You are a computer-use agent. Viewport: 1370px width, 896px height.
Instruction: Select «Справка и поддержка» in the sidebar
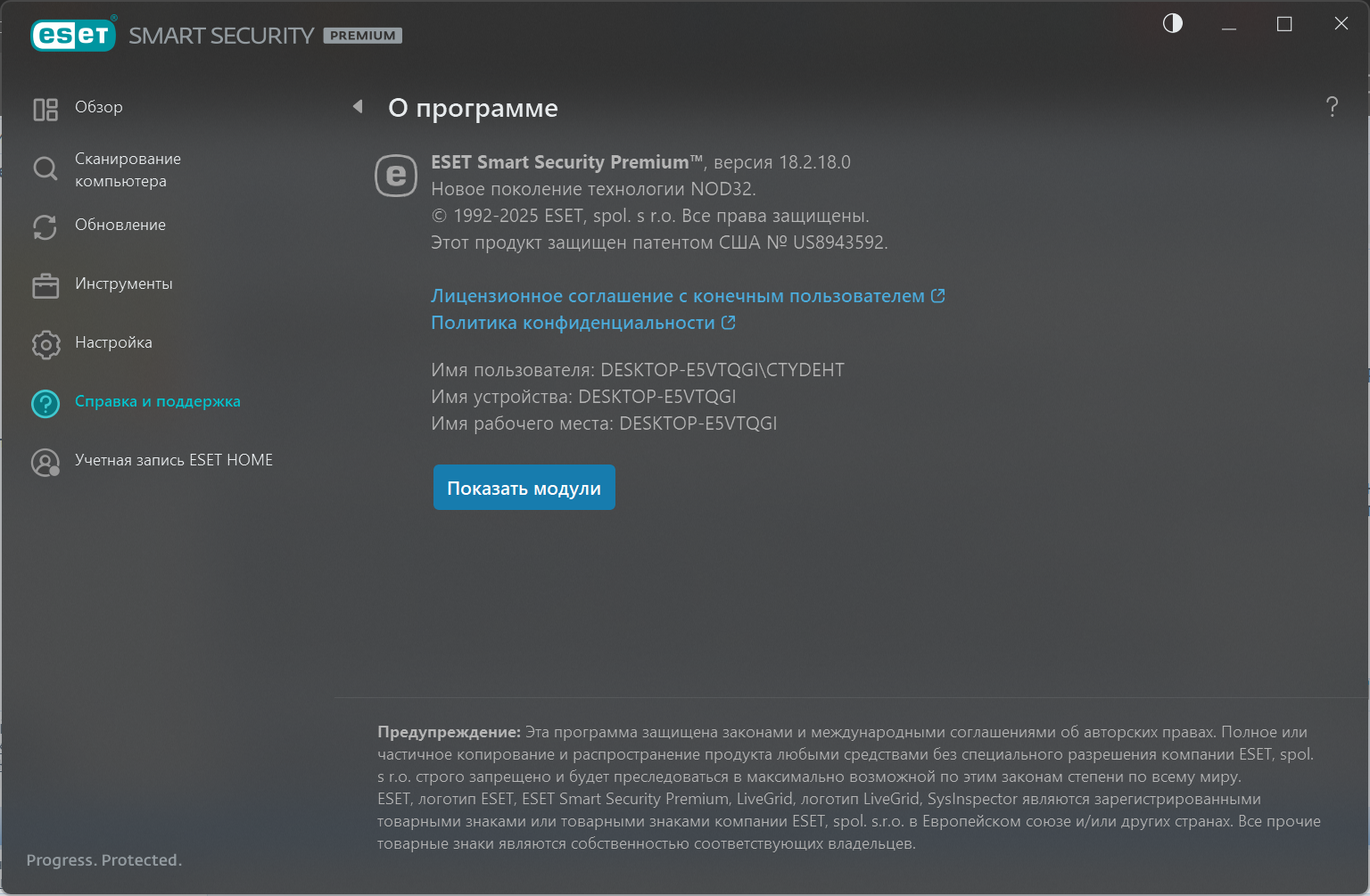158,401
